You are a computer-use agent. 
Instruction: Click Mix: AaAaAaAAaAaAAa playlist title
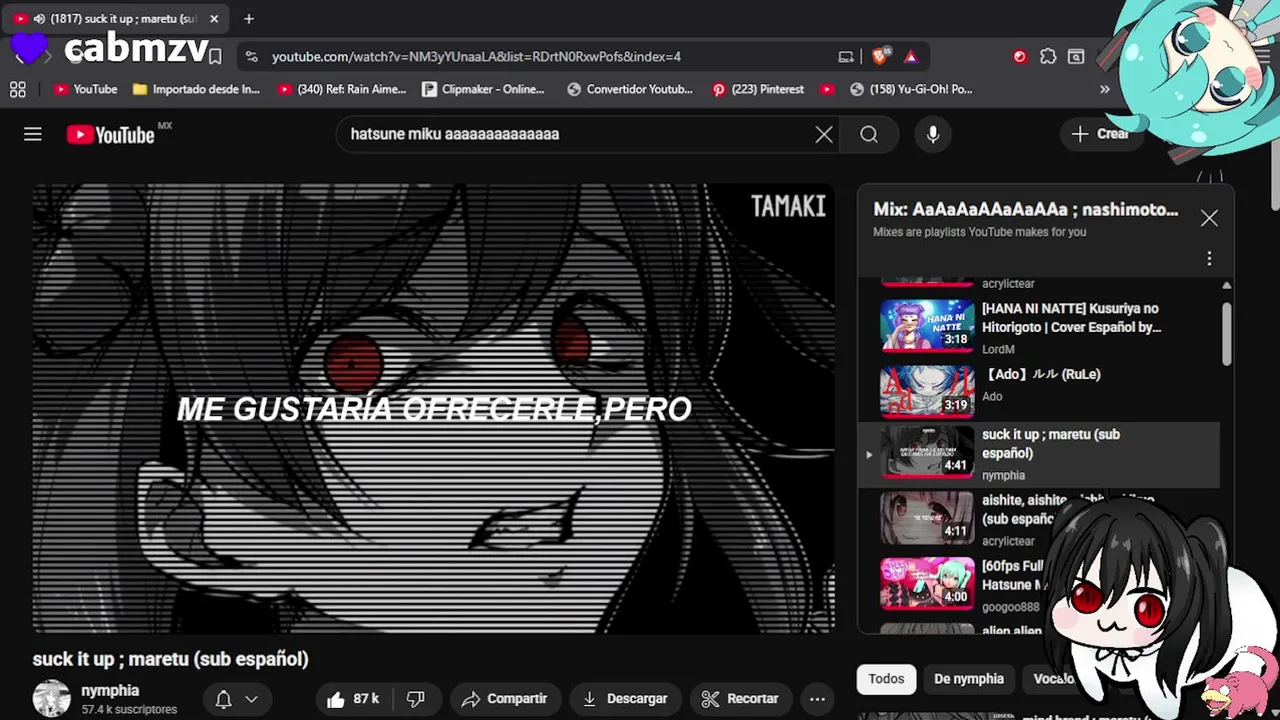coord(1026,210)
